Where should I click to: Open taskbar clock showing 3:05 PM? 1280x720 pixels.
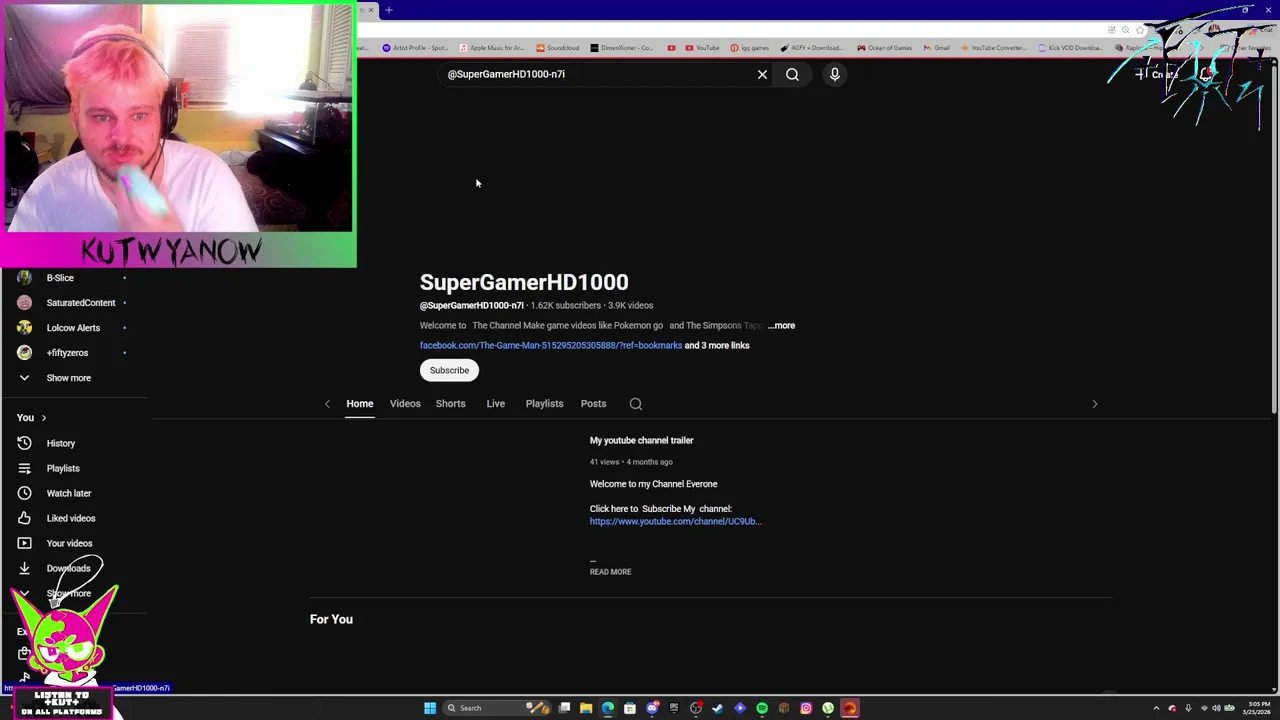(x=1257, y=708)
